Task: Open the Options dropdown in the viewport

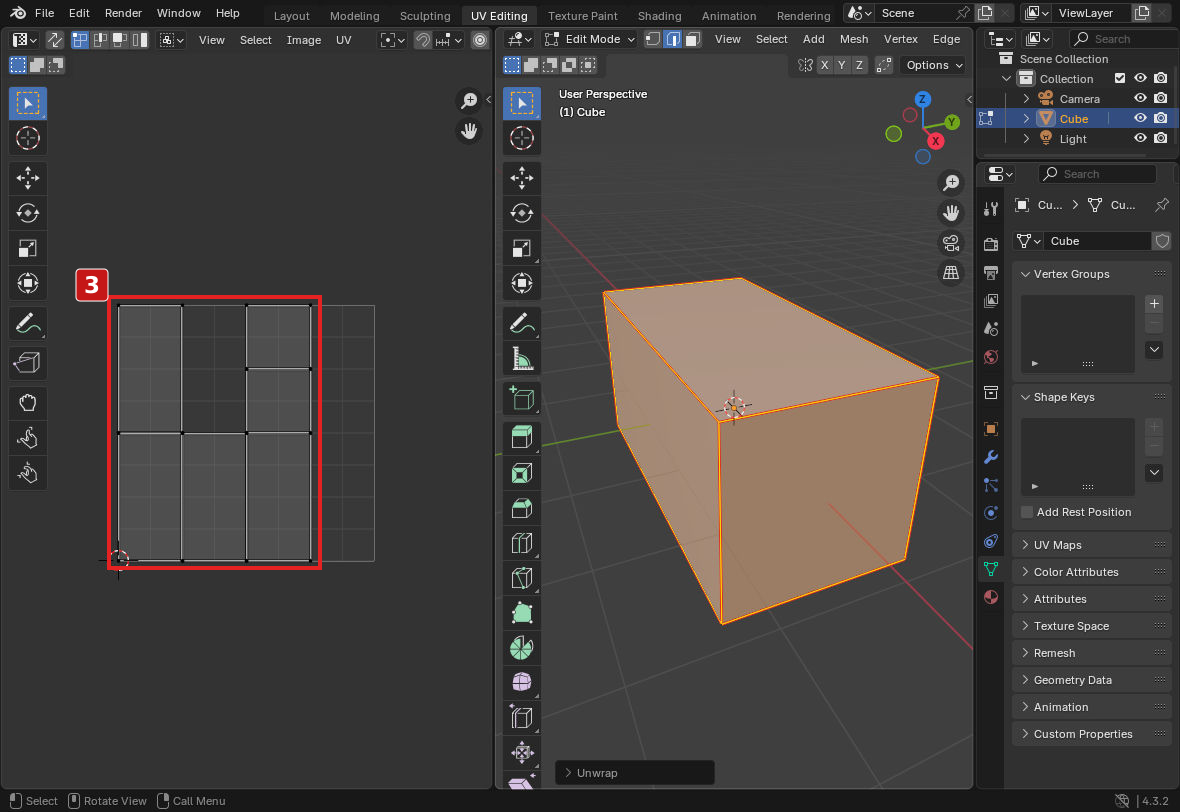Action: [934, 65]
